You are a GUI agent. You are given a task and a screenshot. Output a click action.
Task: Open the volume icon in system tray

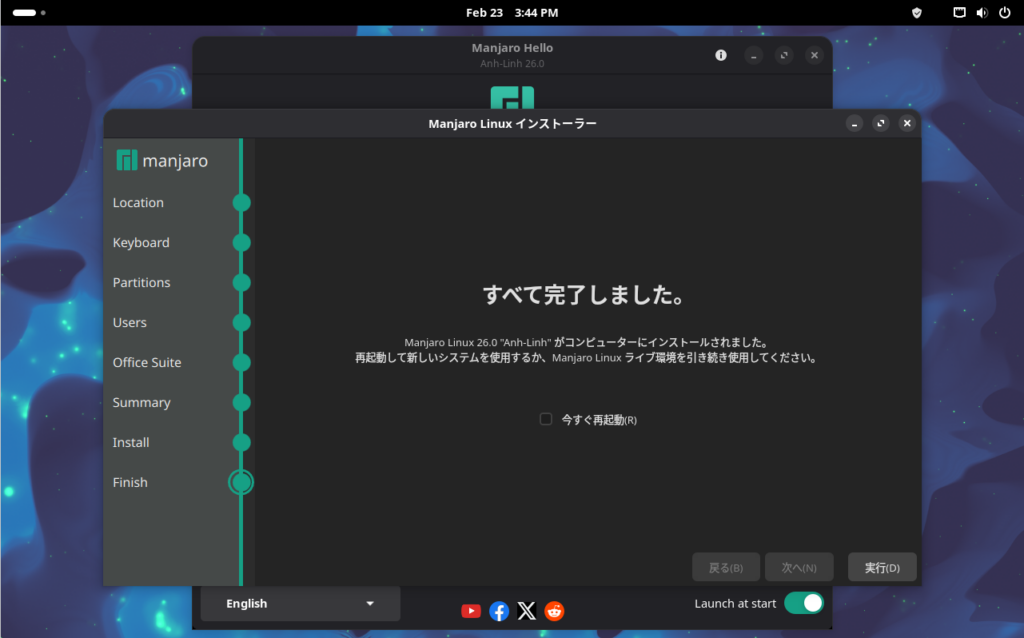coord(981,13)
